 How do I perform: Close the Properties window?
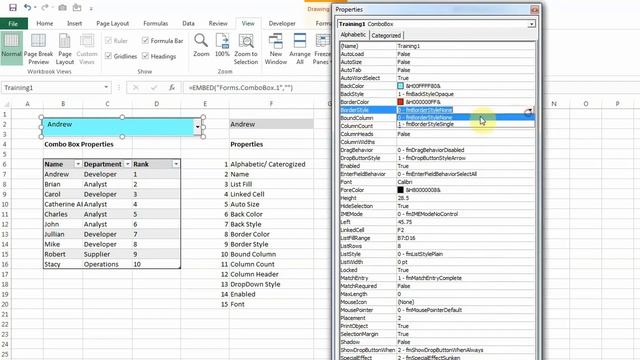(x=534, y=10)
